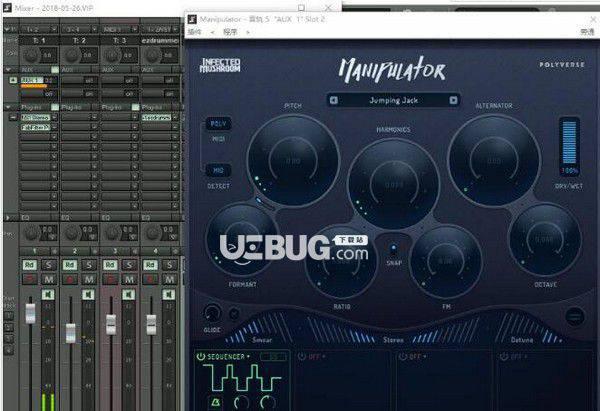Arm record on mixer channel 4

[150, 279]
